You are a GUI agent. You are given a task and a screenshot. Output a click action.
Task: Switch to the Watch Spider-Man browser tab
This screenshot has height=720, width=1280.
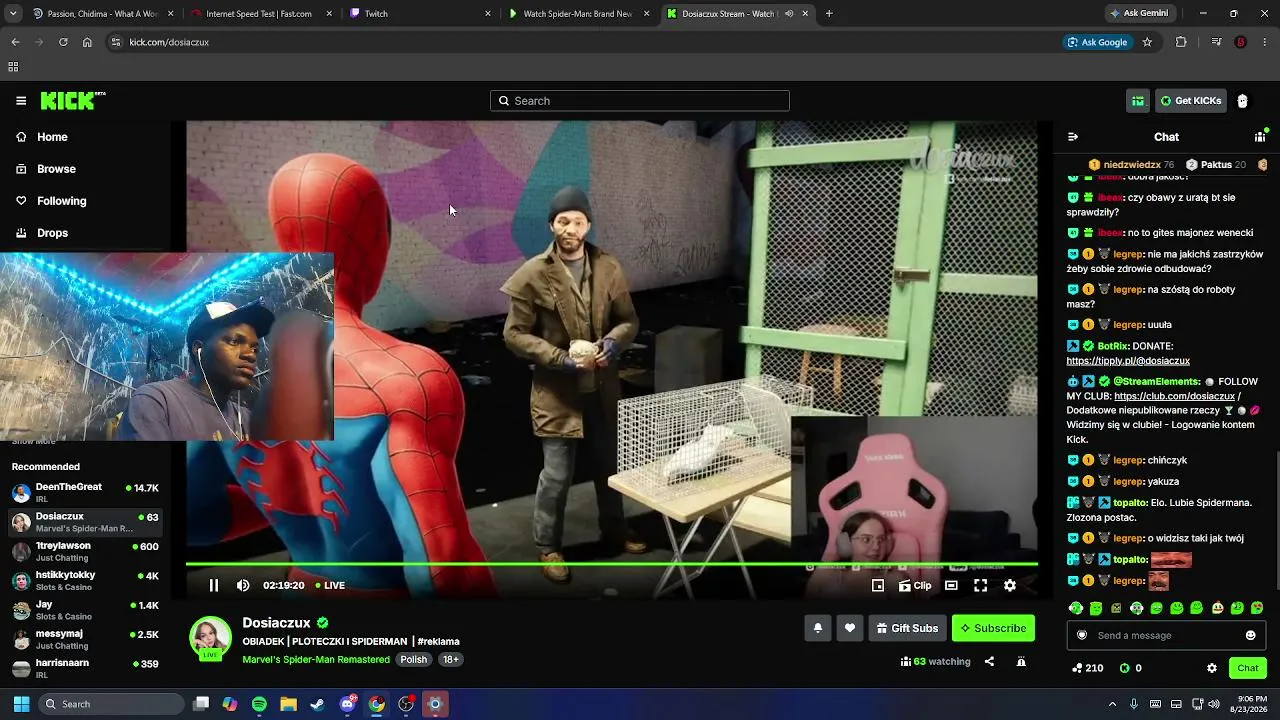[578, 14]
